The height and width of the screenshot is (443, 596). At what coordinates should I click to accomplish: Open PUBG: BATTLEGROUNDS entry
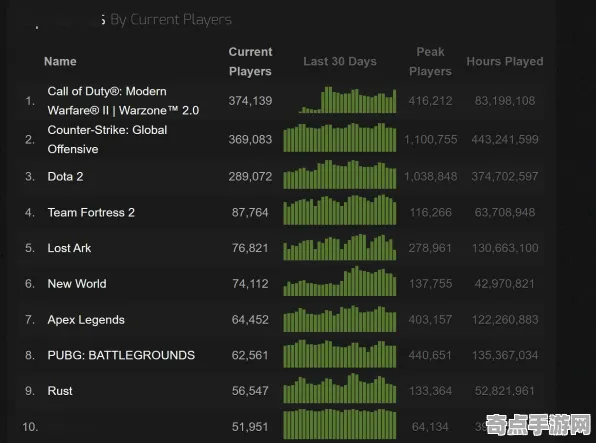click(x=121, y=355)
